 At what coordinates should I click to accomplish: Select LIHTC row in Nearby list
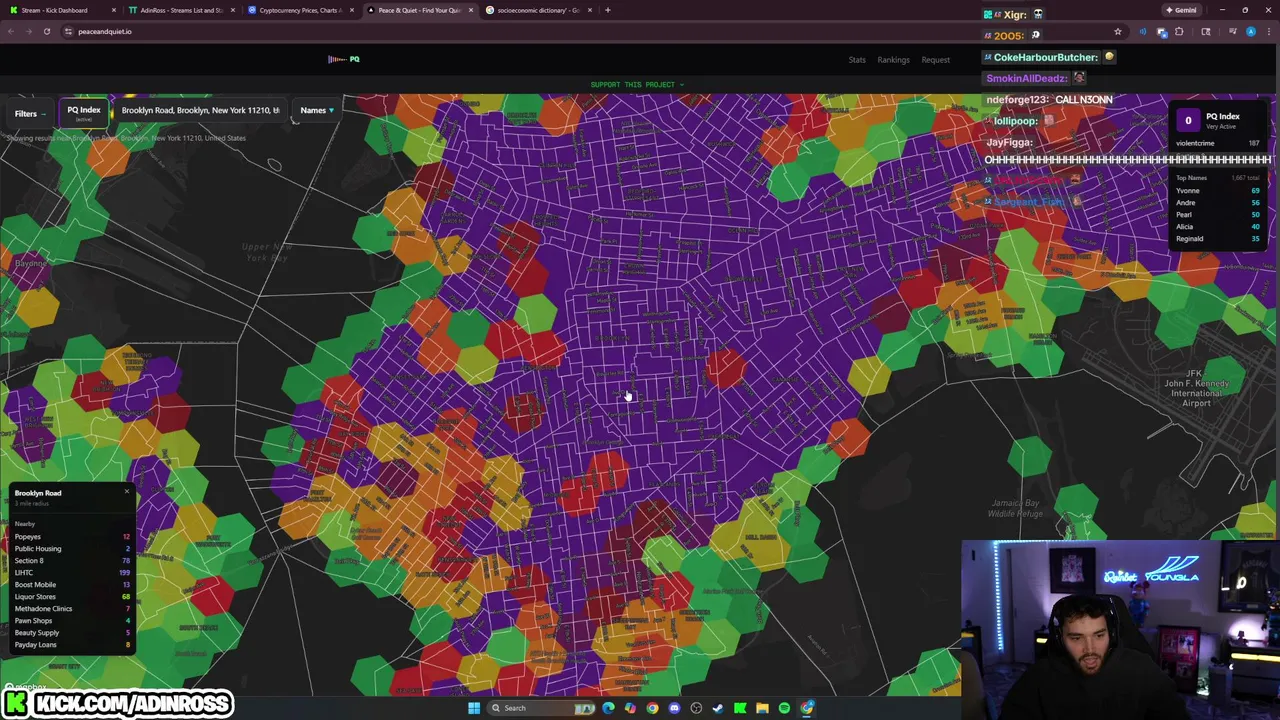tap(72, 573)
